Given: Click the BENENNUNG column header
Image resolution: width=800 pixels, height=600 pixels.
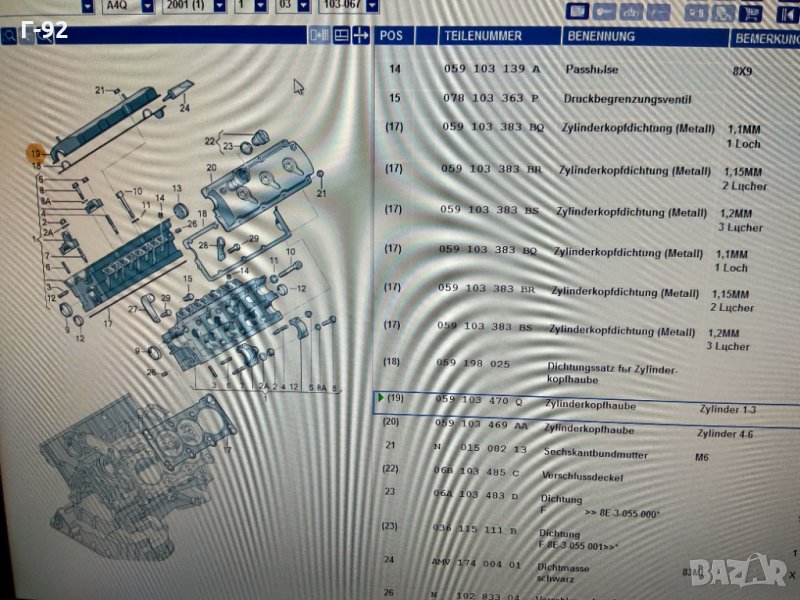Looking at the screenshot, I should [601, 36].
